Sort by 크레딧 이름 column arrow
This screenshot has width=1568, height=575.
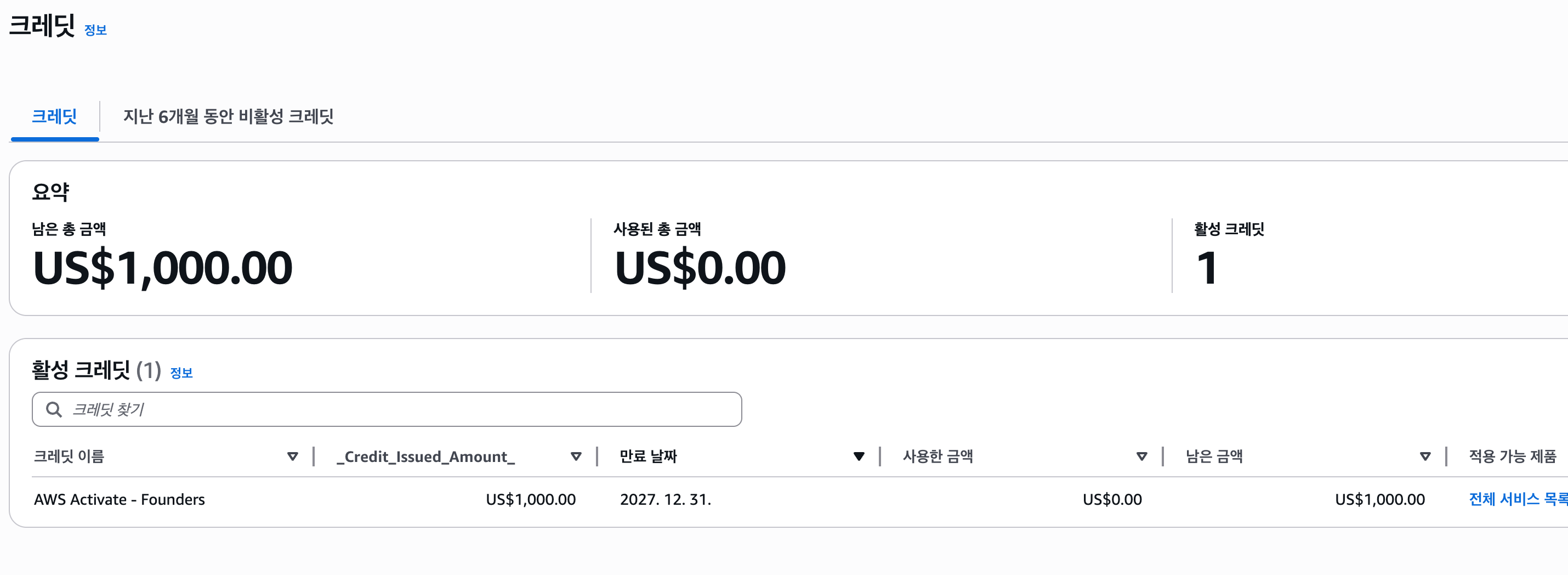[293, 456]
